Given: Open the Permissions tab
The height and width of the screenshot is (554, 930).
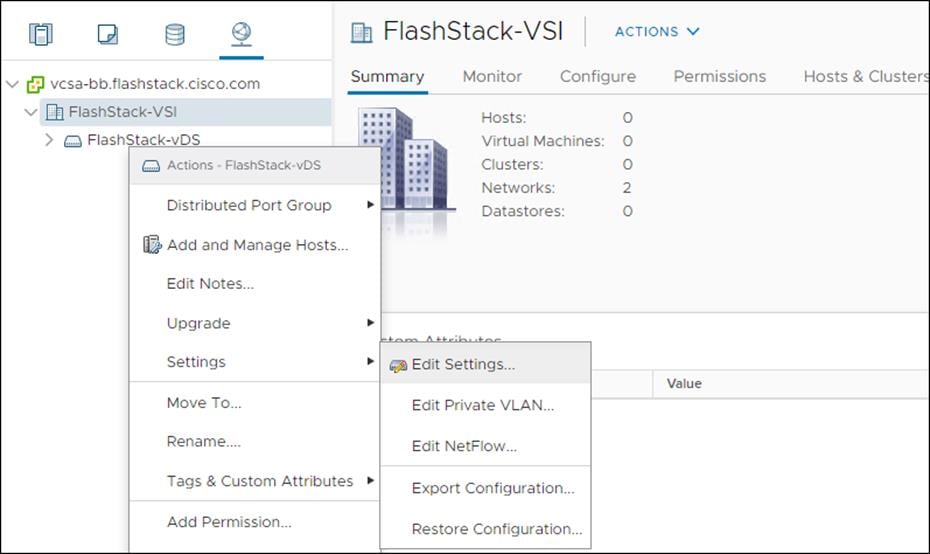Looking at the screenshot, I should [719, 77].
